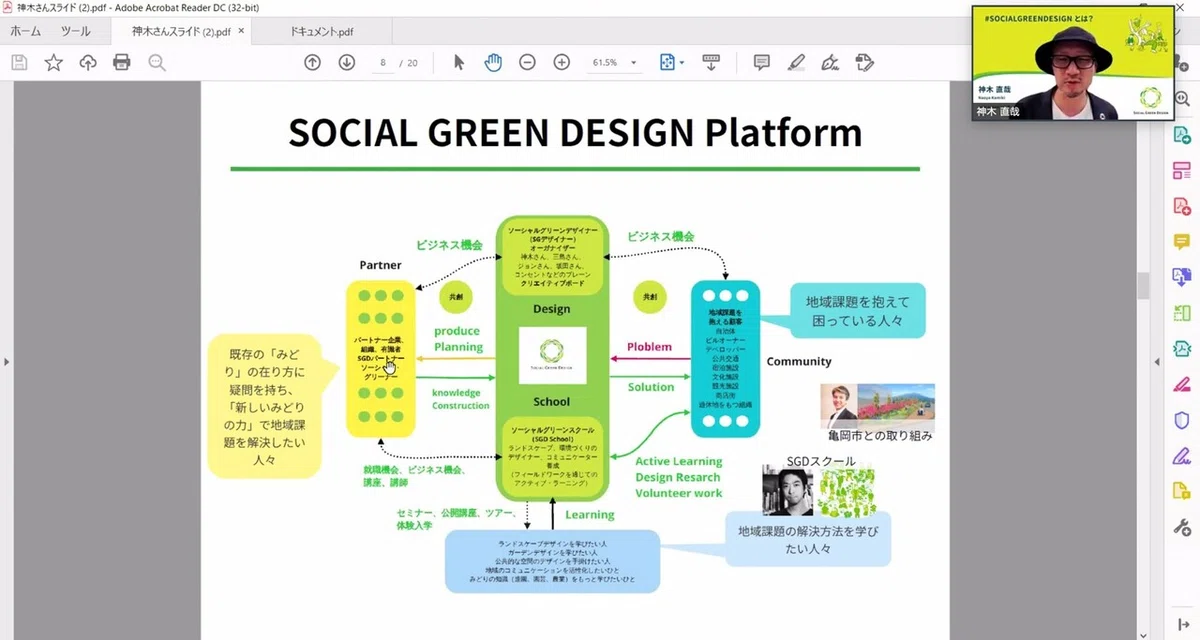Switch to the ホーム tab
Screen dimensions: 1200x640
coord(26,31)
